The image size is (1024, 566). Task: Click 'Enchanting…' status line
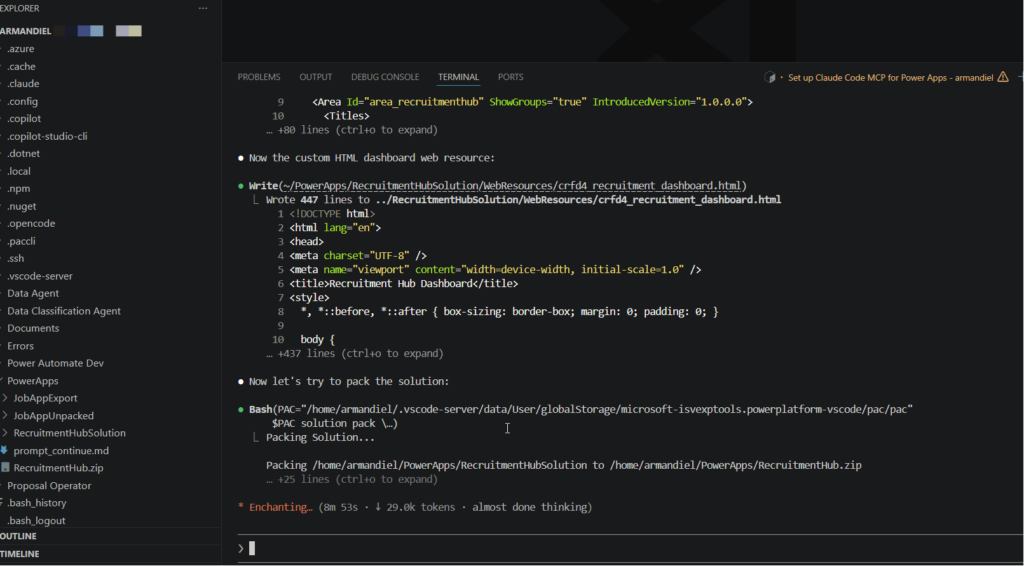click(x=415, y=507)
